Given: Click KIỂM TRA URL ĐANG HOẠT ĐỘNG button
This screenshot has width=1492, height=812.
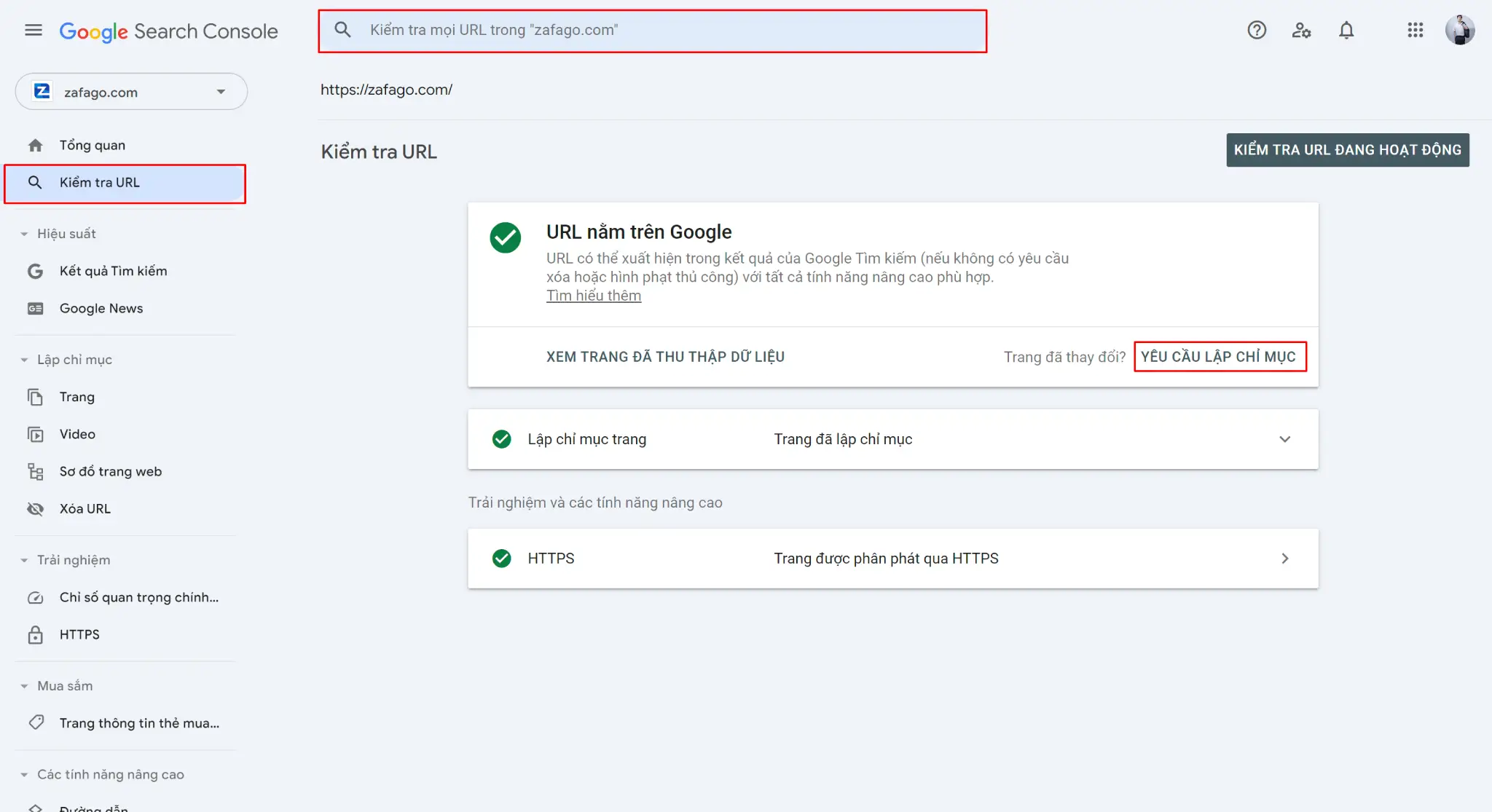Looking at the screenshot, I should (x=1348, y=150).
